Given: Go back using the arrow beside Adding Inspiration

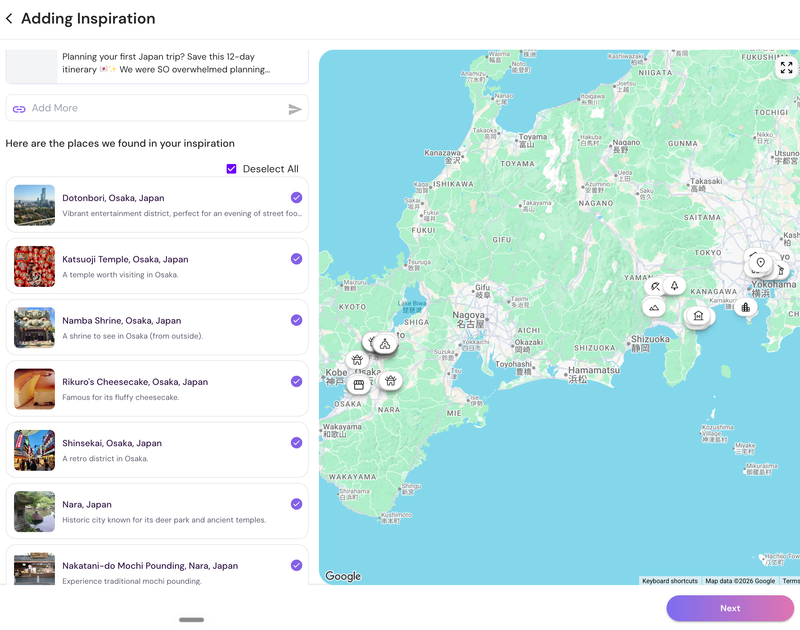Looking at the screenshot, I should pyautogui.click(x=9, y=19).
